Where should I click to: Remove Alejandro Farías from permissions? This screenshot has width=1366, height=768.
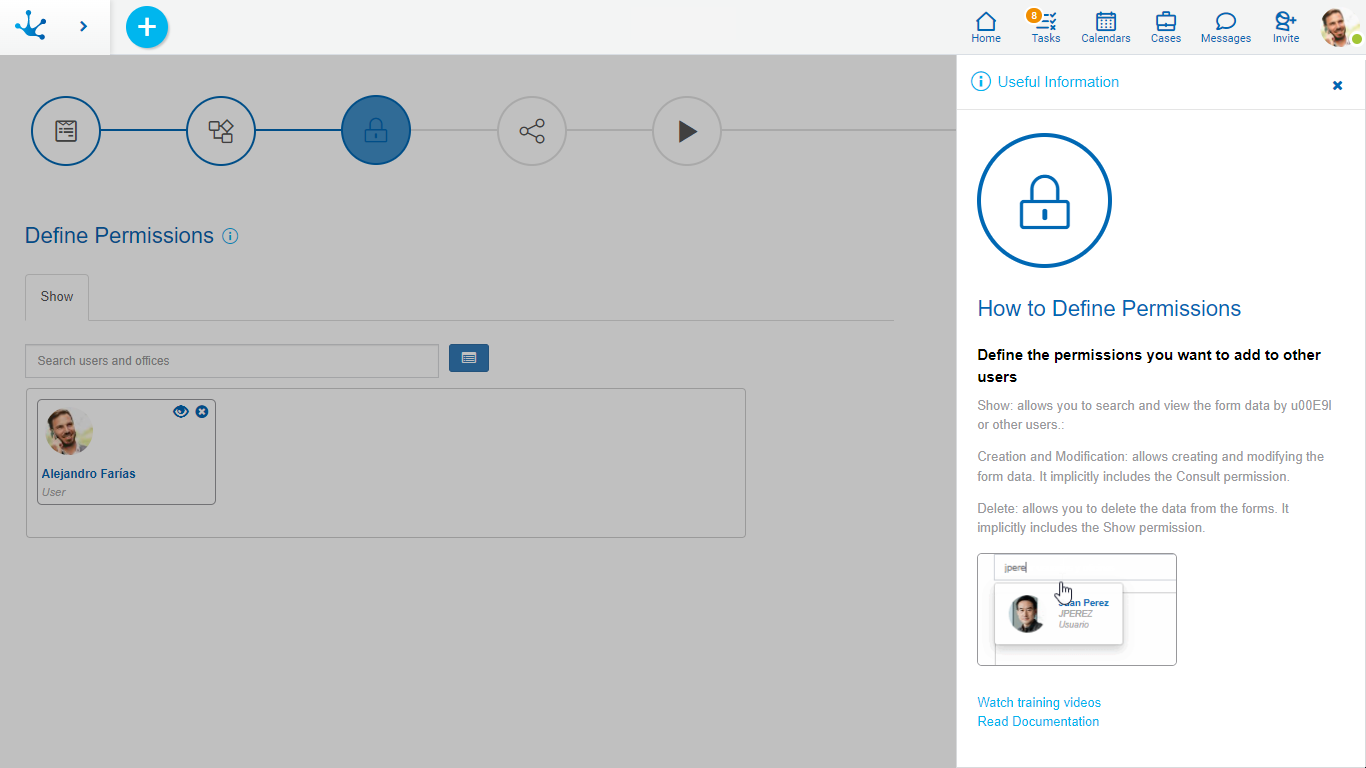[x=202, y=411]
